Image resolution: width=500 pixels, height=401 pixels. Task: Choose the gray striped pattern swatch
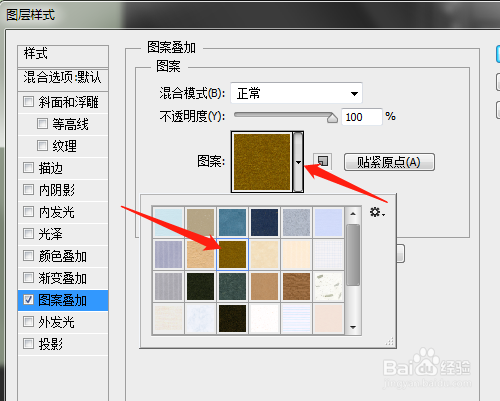point(169,286)
